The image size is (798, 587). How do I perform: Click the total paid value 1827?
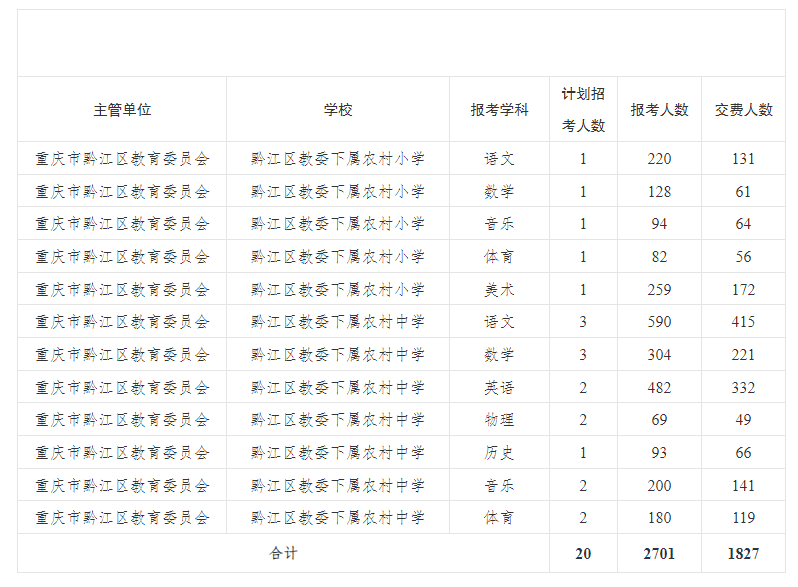click(x=743, y=553)
